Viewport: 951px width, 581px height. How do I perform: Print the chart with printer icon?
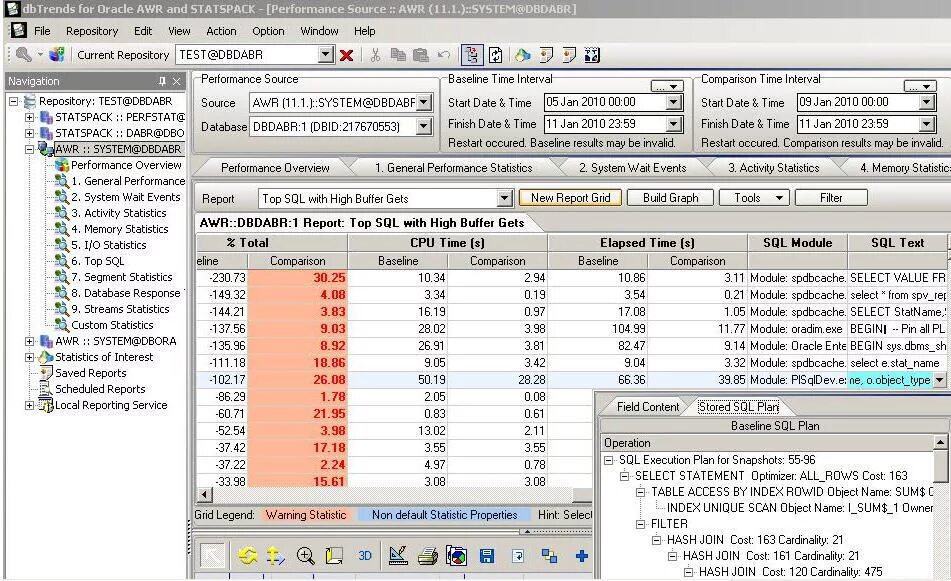click(x=428, y=556)
